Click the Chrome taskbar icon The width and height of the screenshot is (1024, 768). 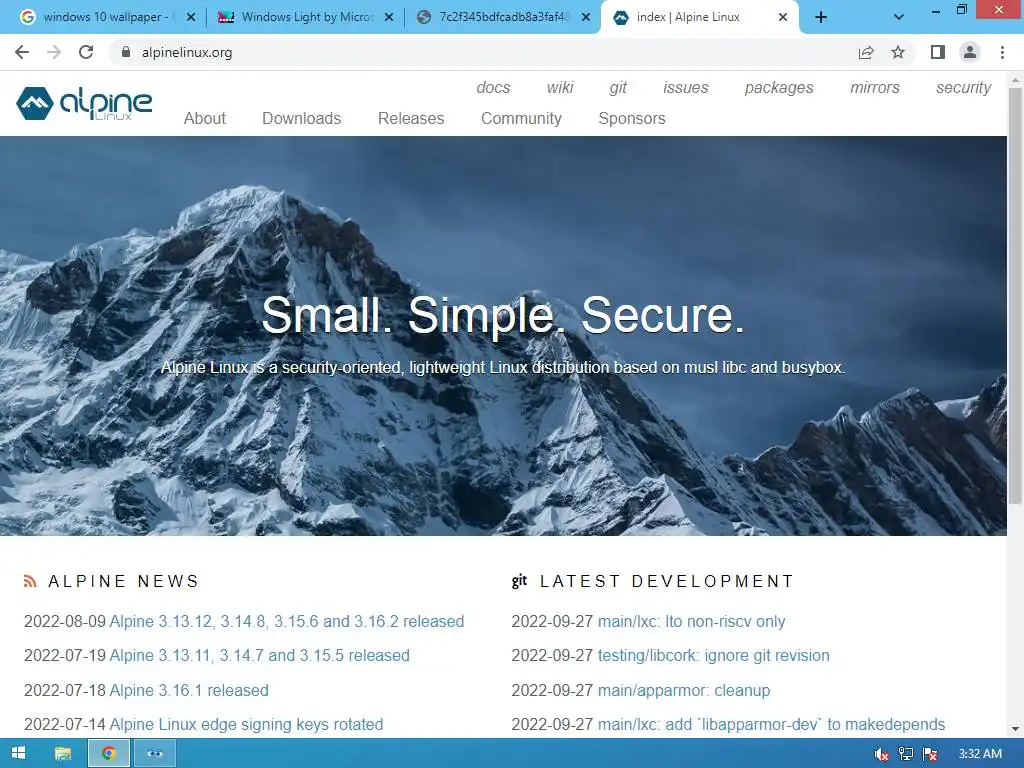(108, 754)
